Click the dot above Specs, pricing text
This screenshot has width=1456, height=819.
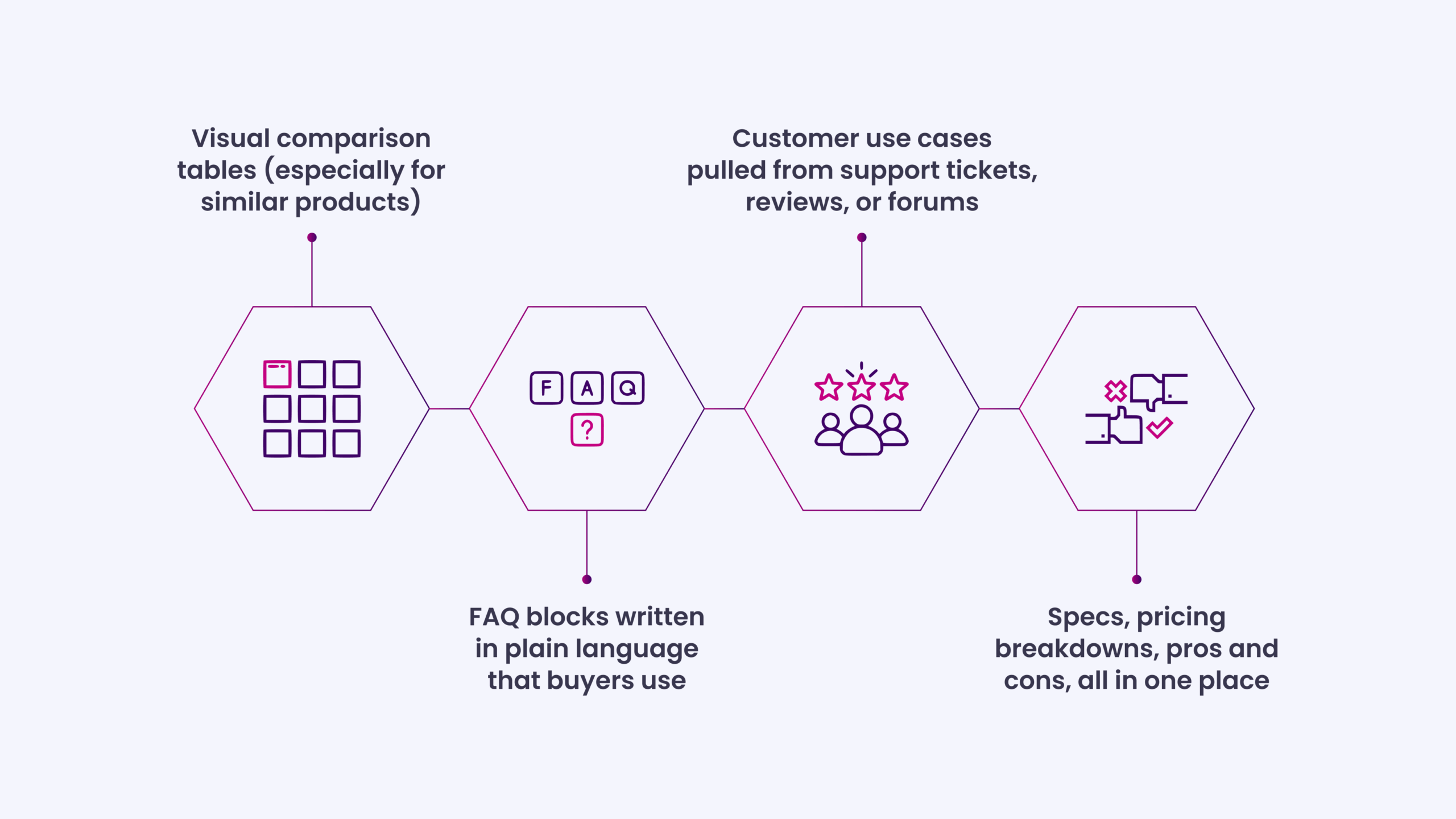1137,580
